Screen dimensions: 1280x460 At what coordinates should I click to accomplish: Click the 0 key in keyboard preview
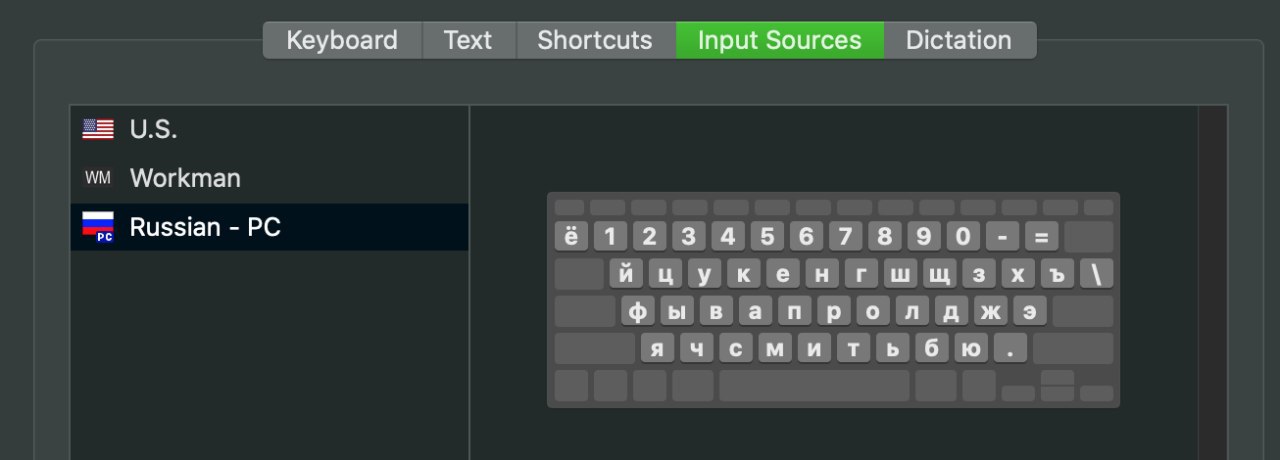click(x=963, y=236)
